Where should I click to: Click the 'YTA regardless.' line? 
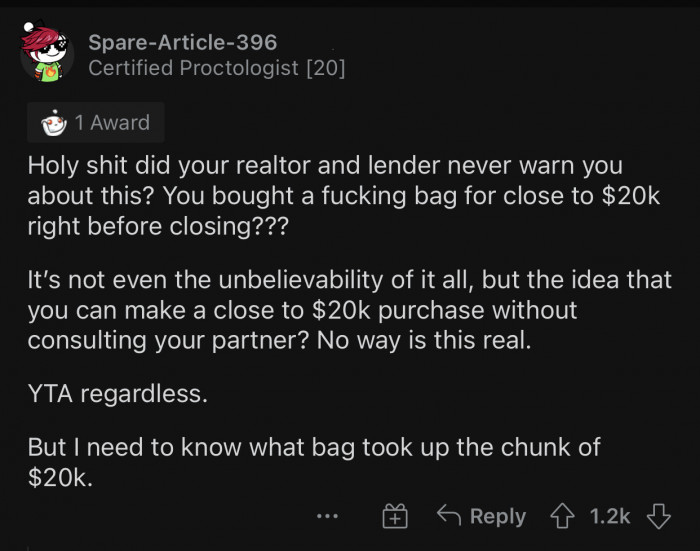pos(118,393)
